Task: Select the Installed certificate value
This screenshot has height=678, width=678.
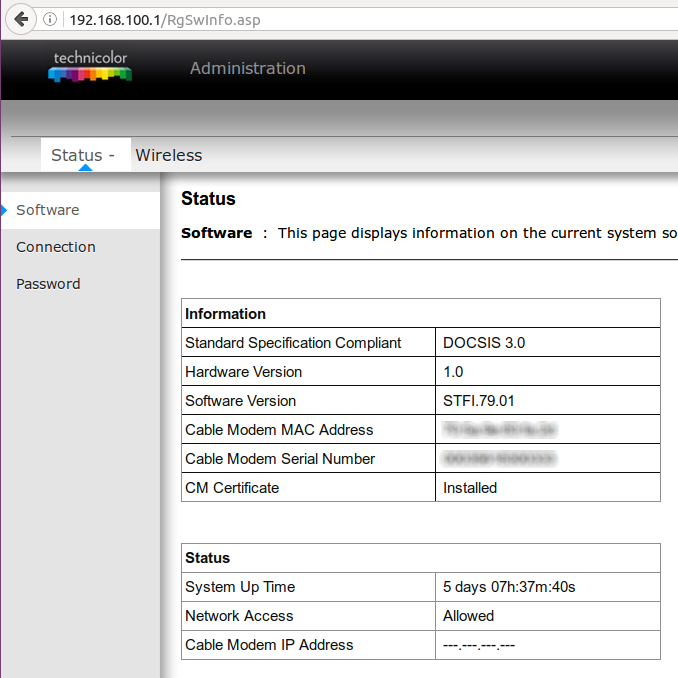Action: click(x=470, y=487)
